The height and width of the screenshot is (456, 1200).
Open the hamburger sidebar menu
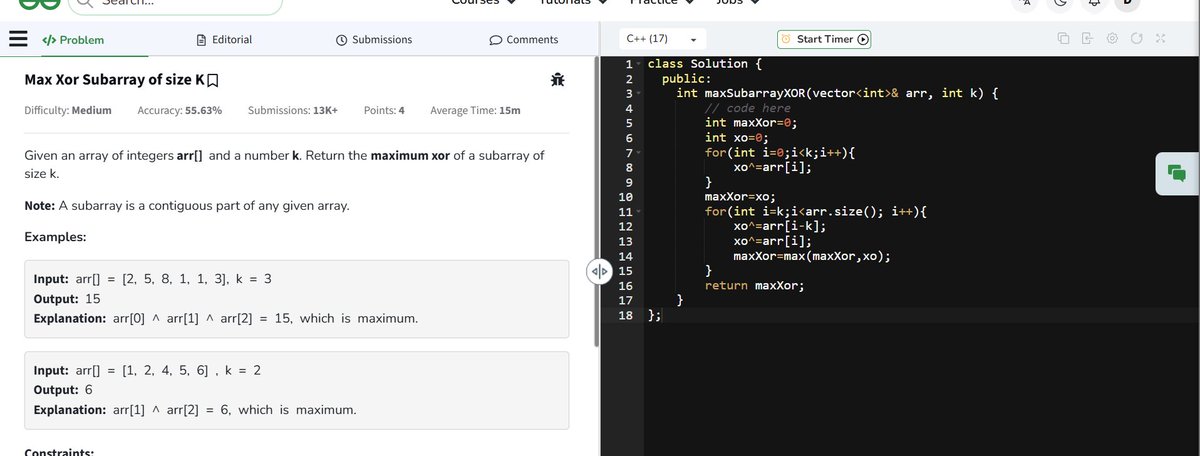[x=17, y=40]
